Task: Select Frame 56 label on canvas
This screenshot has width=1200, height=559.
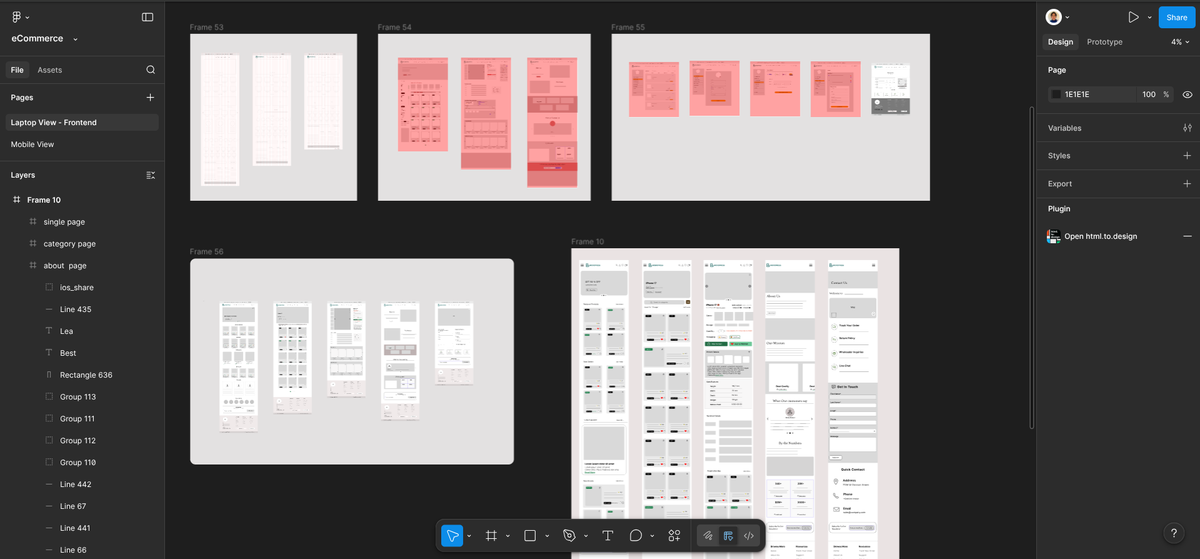Action: 207,252
